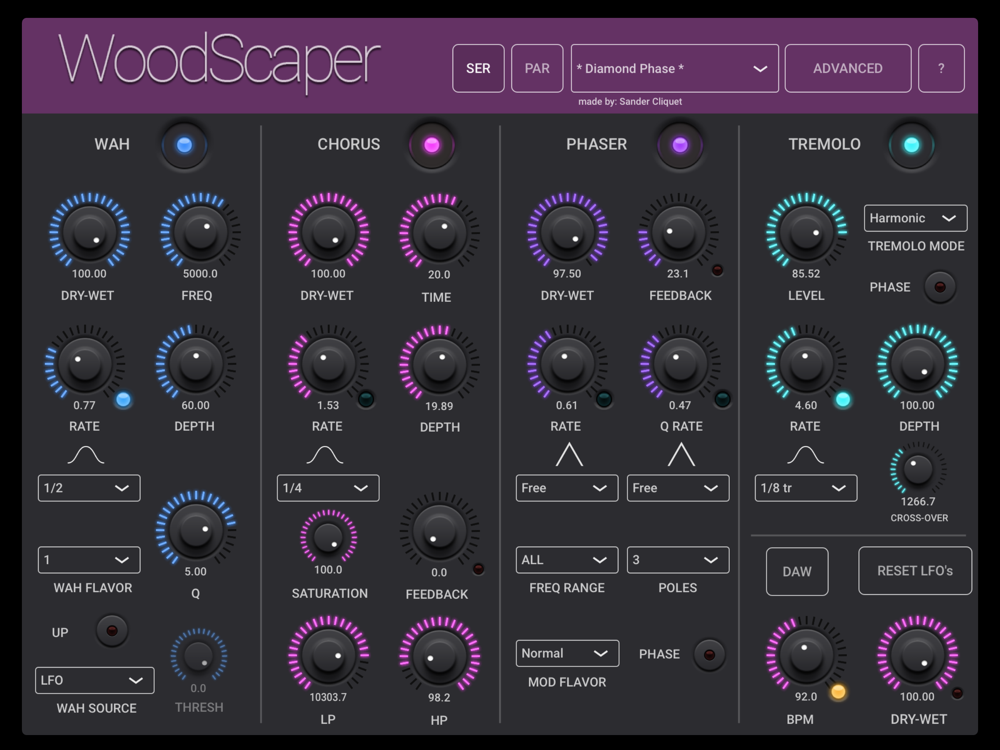Click the Wah DEPTH knob

[195, 364]
